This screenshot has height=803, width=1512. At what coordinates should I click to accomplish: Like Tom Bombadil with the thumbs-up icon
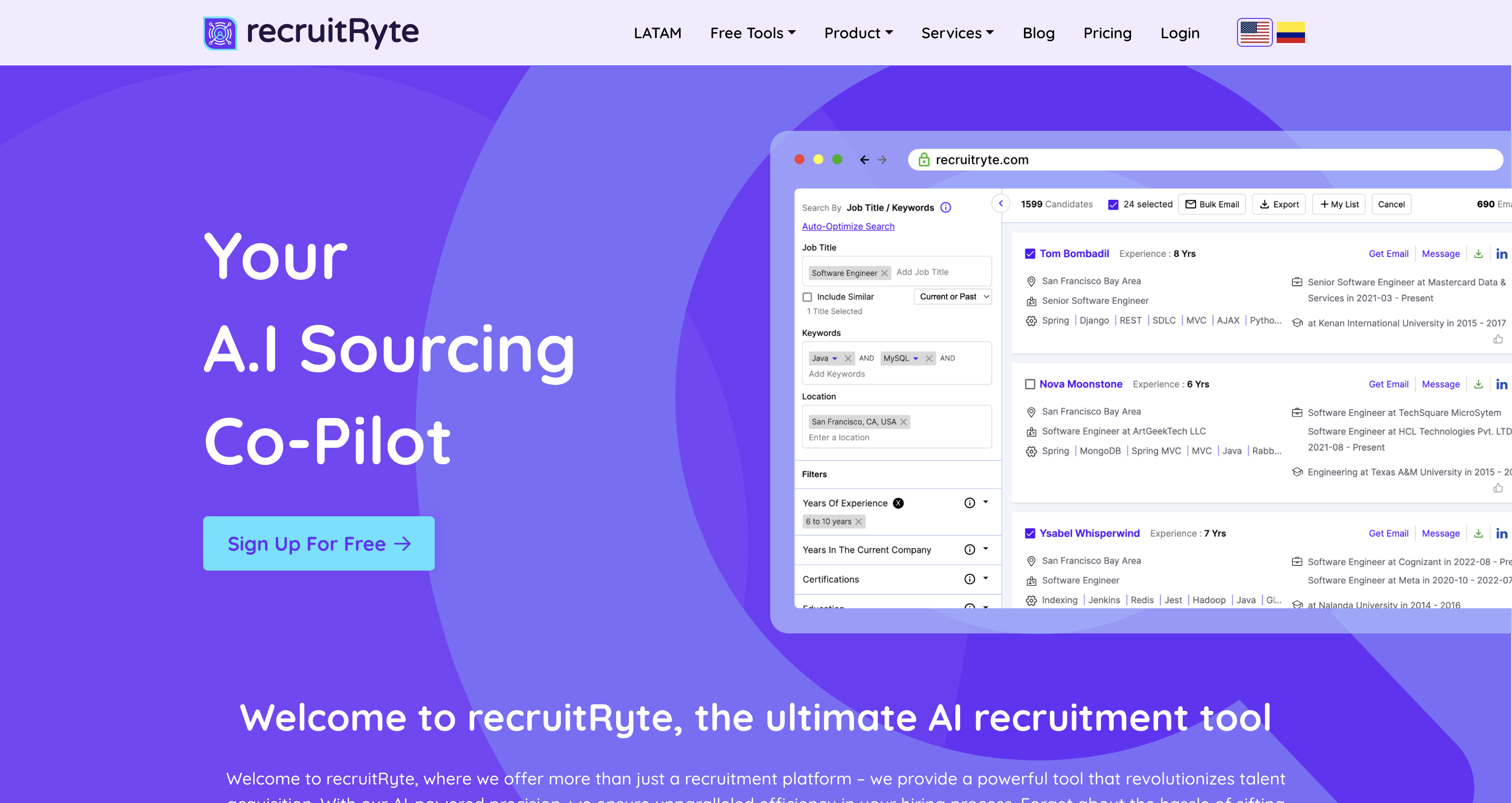click(x=1498, y=339)
